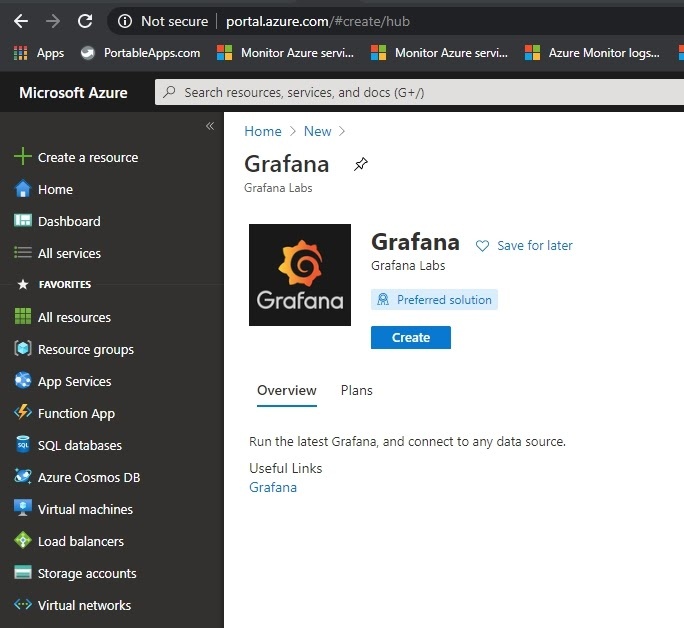Click the Resource groups icon

(x=23, y=348)
